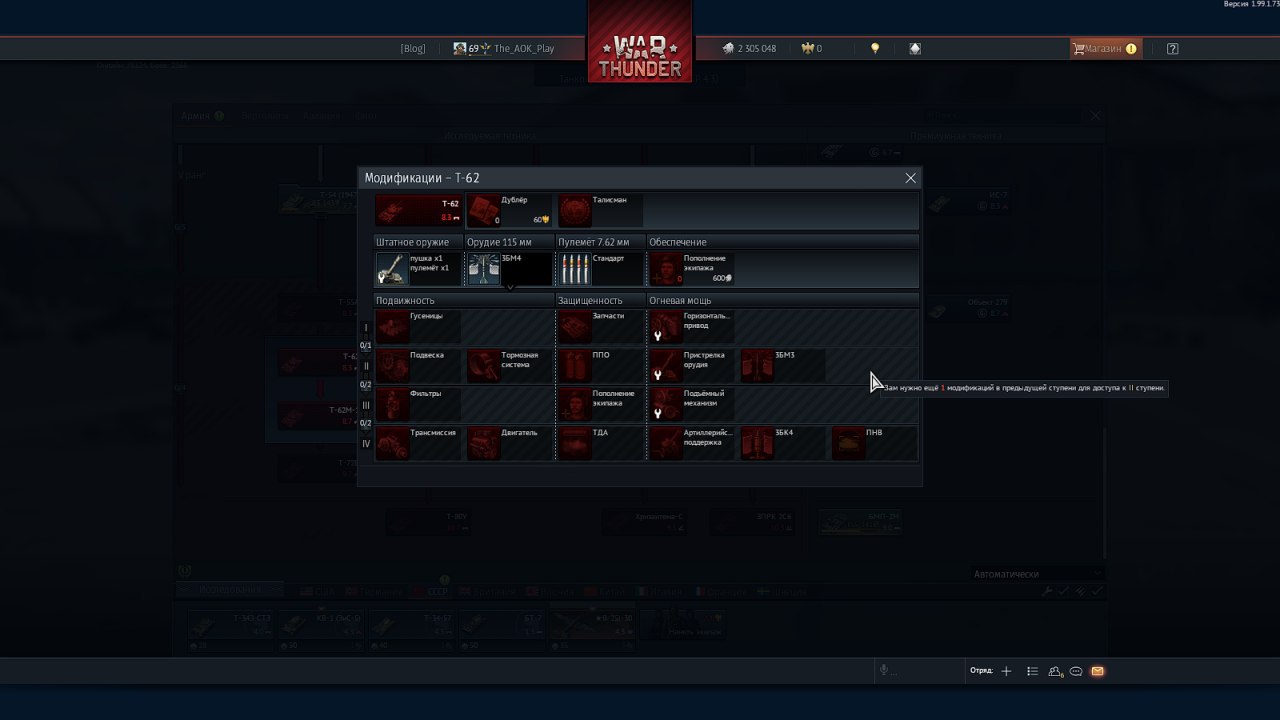Select the Горизонтальный привод modification
The width and height of the screenshot is (1280, 720).
[x=692, y=327]
